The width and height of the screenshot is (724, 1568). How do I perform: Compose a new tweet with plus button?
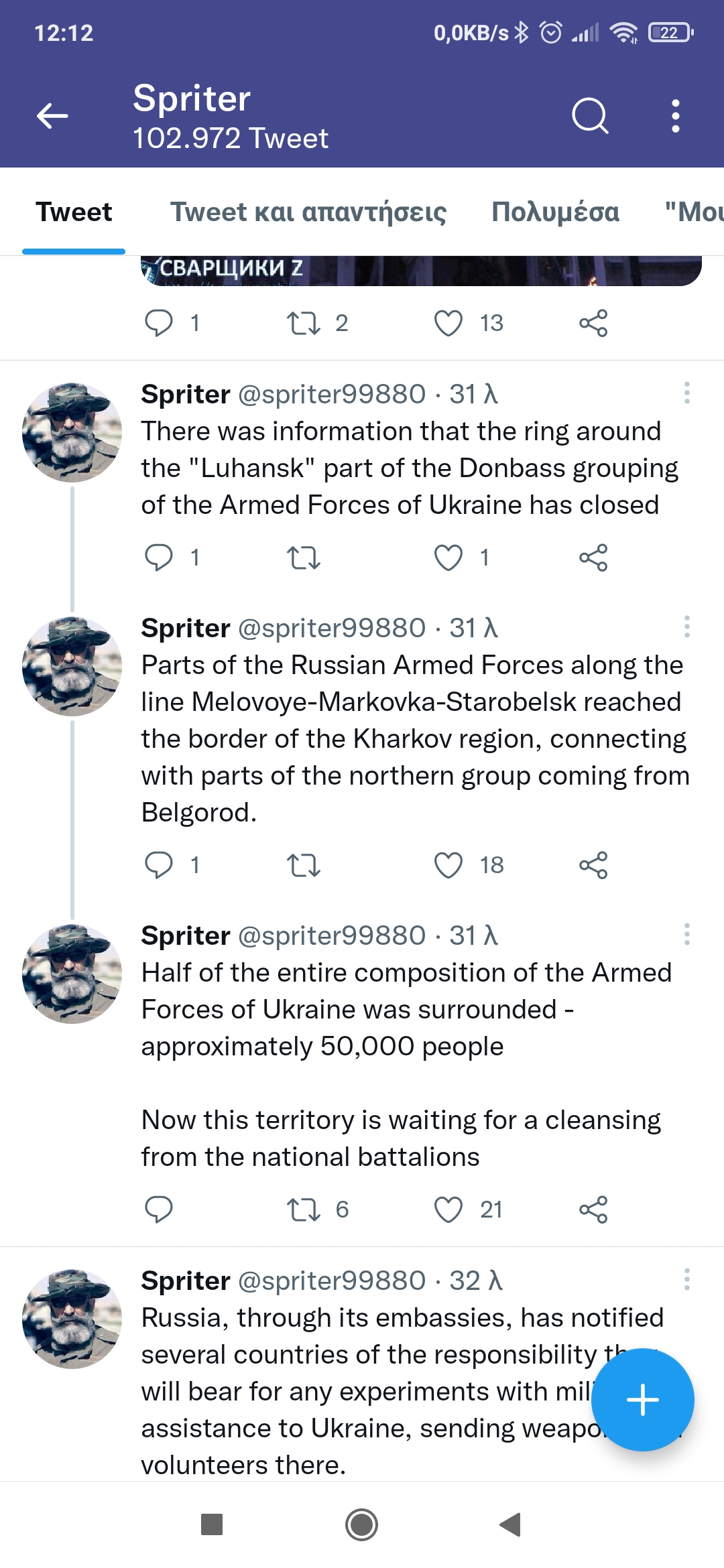tap(642, 1400)
